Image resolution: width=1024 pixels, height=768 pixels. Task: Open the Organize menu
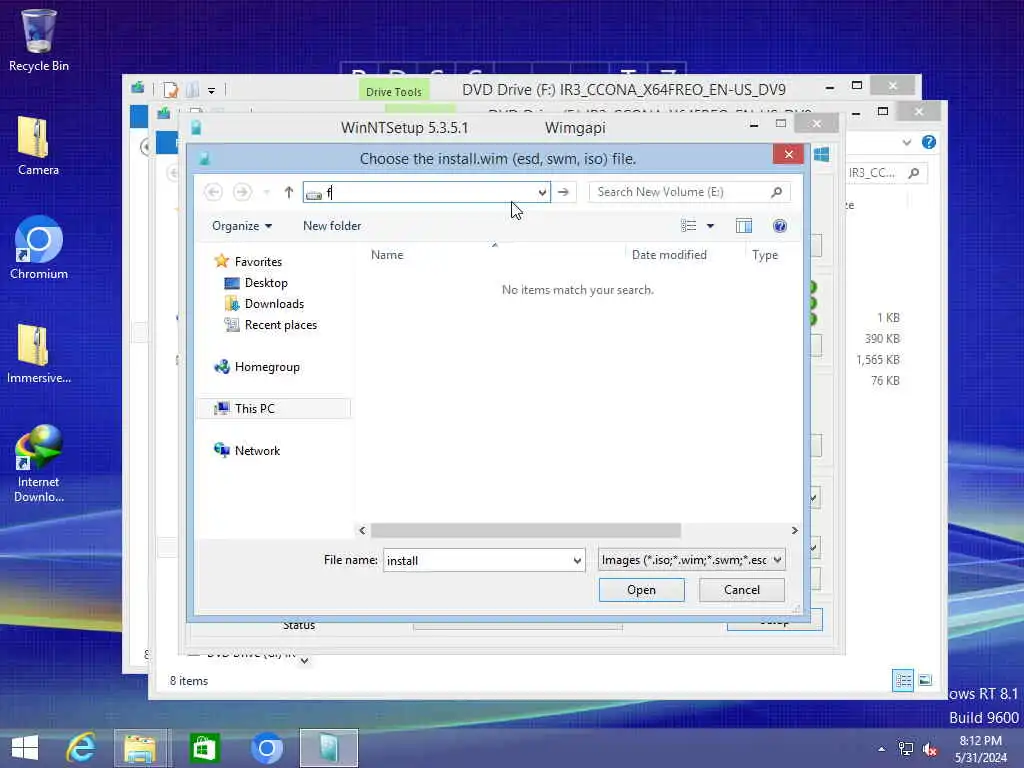[x=242, y=226]
